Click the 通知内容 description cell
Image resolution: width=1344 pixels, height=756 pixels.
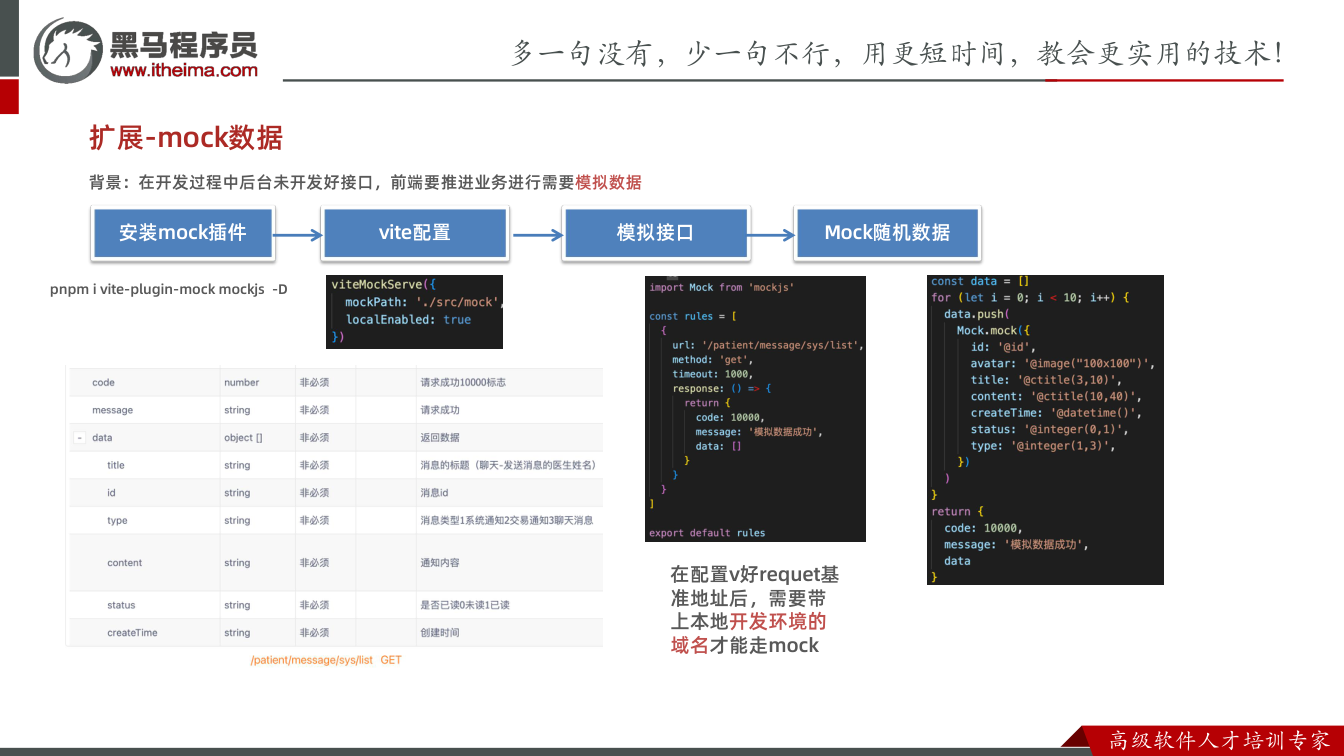440,563
